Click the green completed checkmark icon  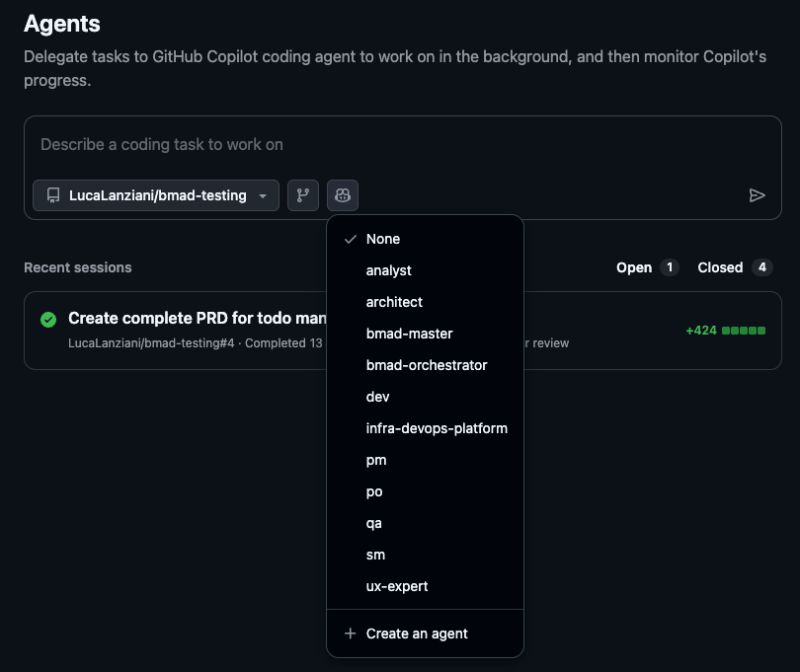click(48, 319)
